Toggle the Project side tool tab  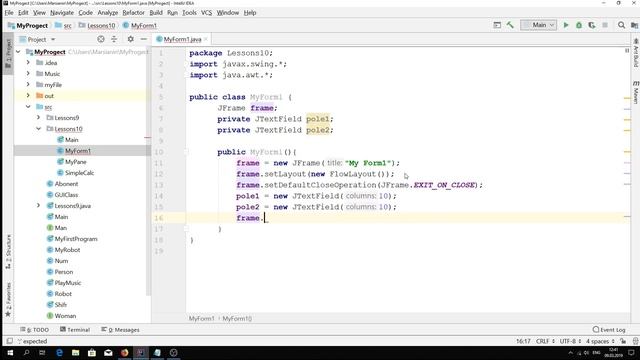click(8, 53)
